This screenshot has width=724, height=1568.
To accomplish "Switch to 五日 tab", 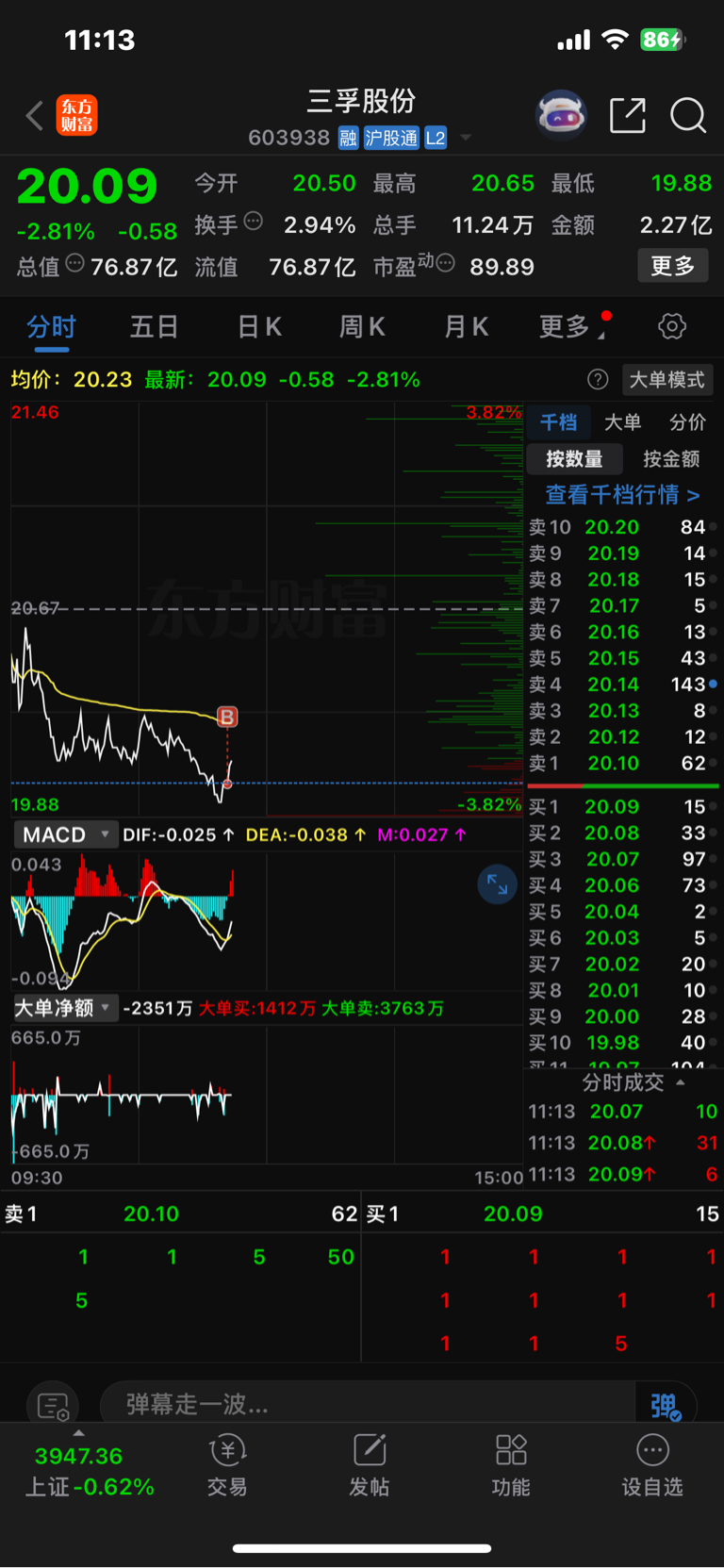I will (154, 327).
